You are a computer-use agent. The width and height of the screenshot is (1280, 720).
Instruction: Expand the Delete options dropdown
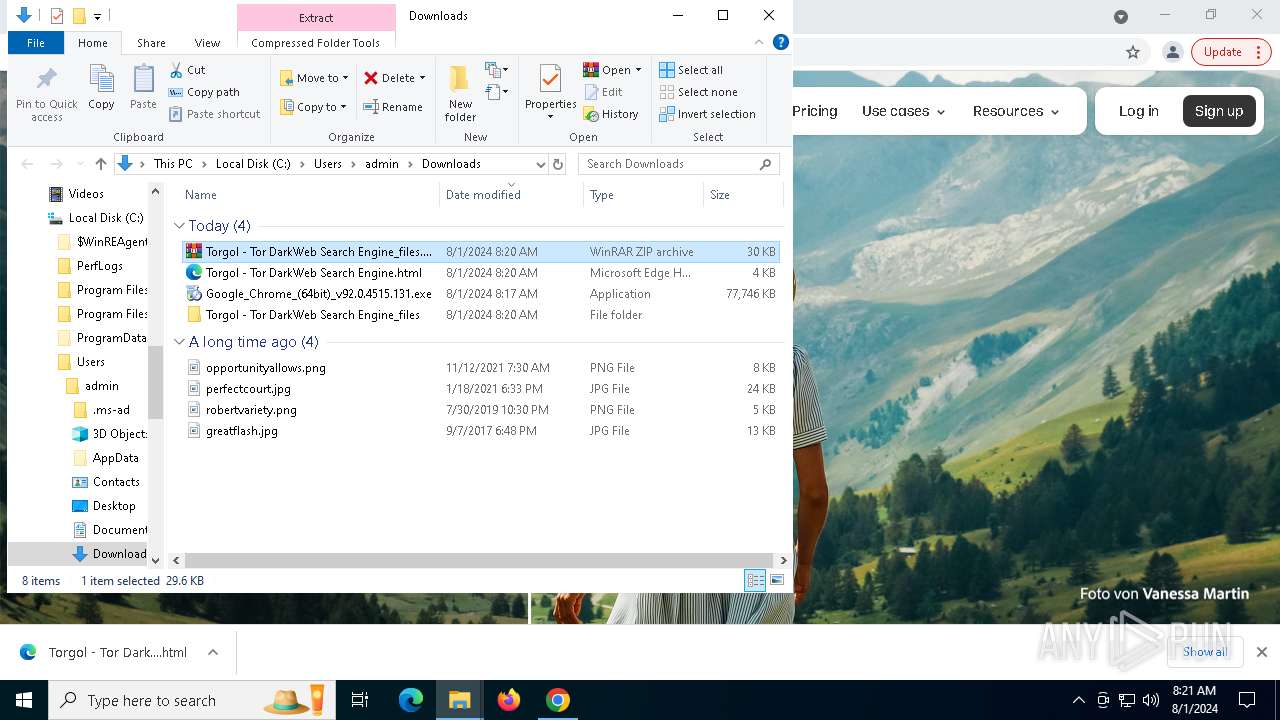point(422,78)
